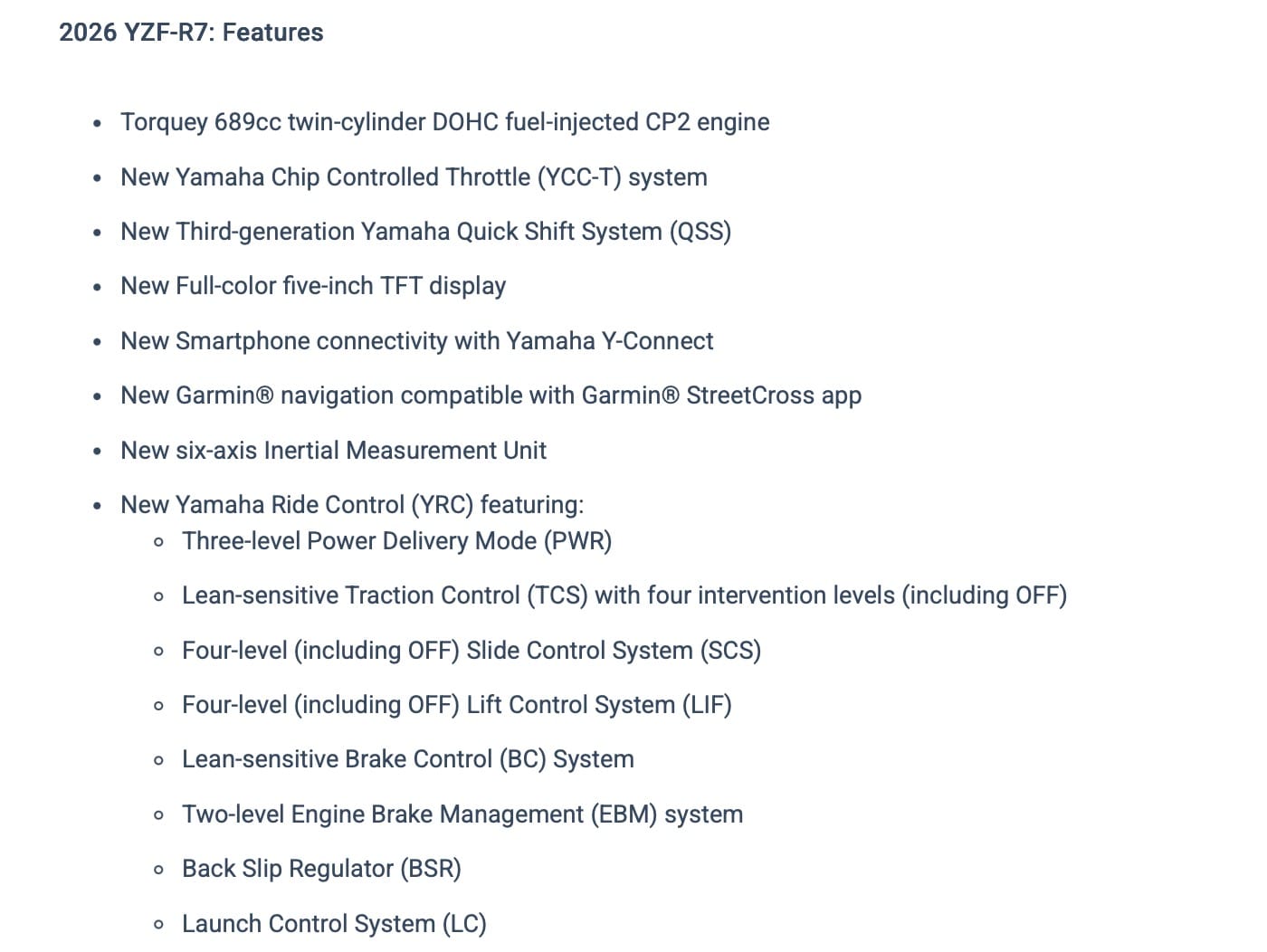Click the Lift Control System (LIF) item
Viewport: 1267px width, 952px height.
456,705
